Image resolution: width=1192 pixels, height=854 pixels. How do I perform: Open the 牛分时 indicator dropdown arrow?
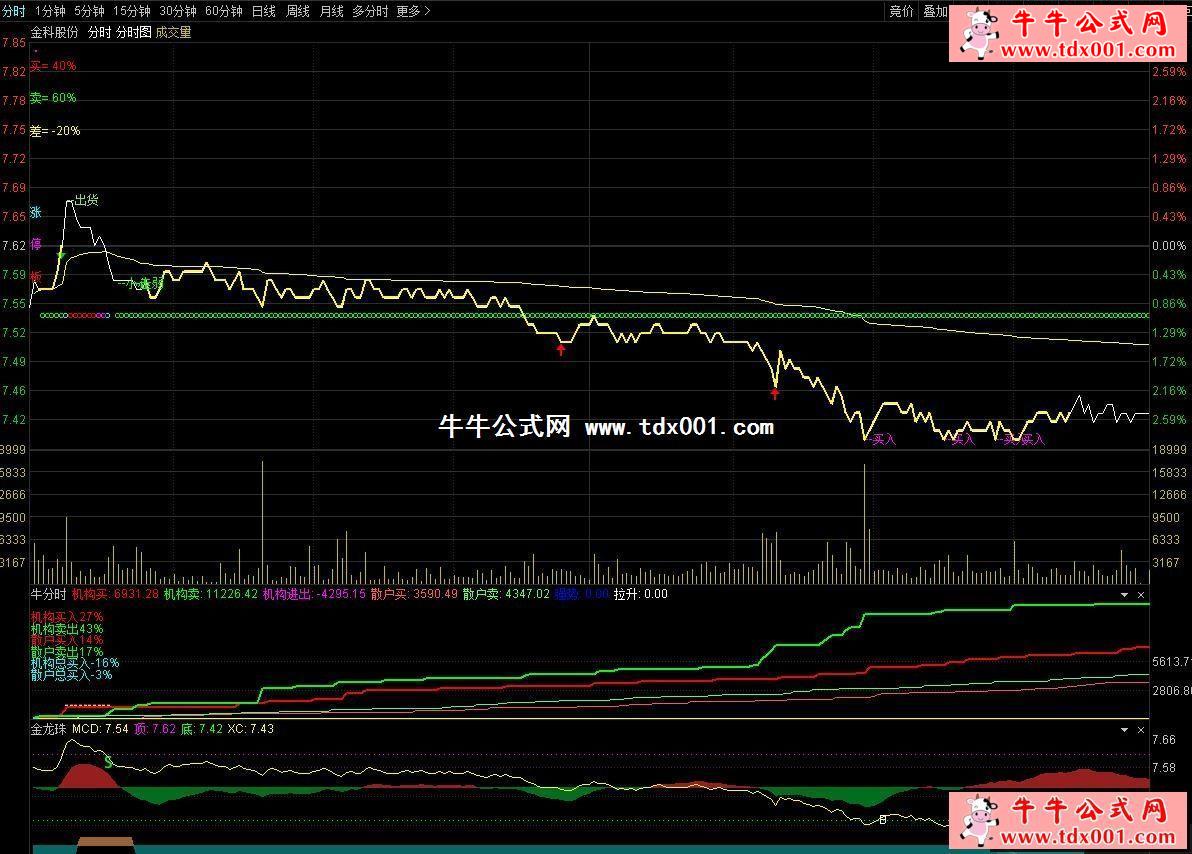click(1124, 595)
